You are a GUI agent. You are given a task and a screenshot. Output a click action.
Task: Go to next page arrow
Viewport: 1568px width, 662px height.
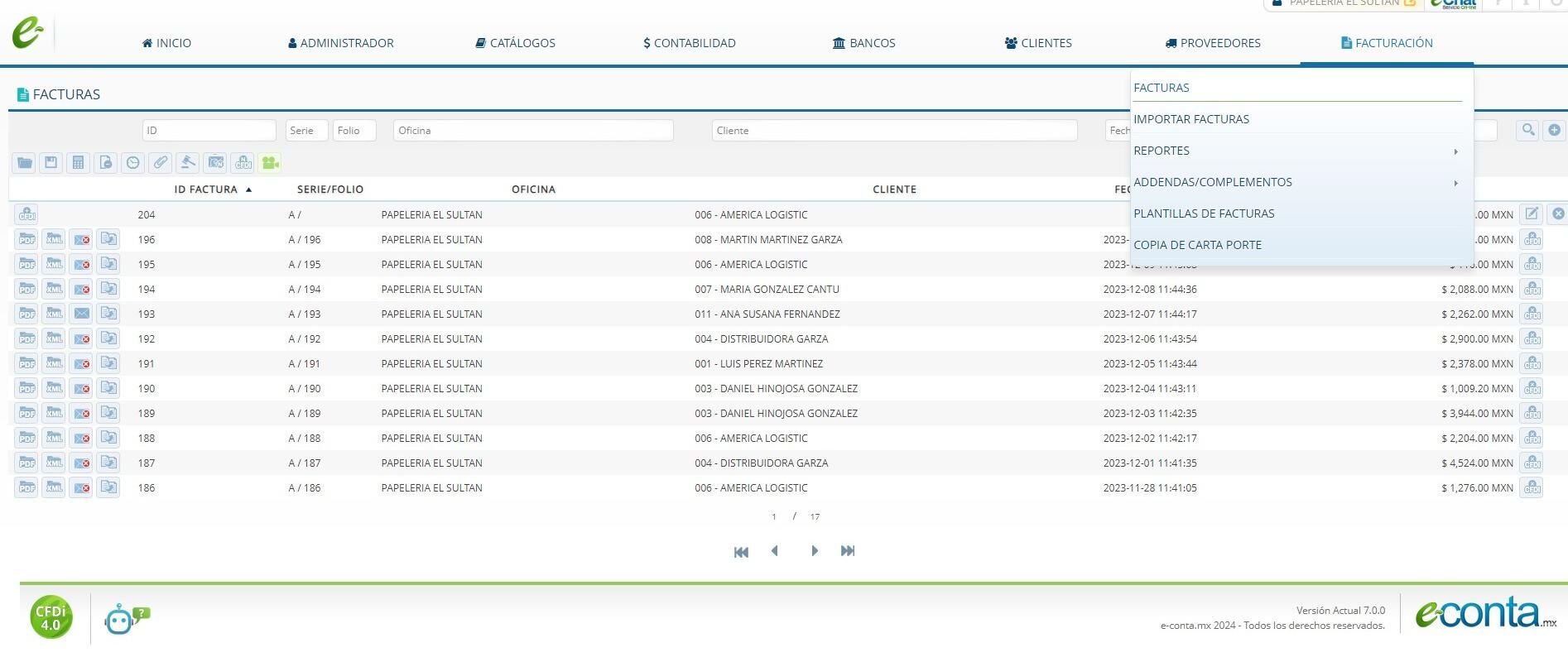tap(815, 551)
